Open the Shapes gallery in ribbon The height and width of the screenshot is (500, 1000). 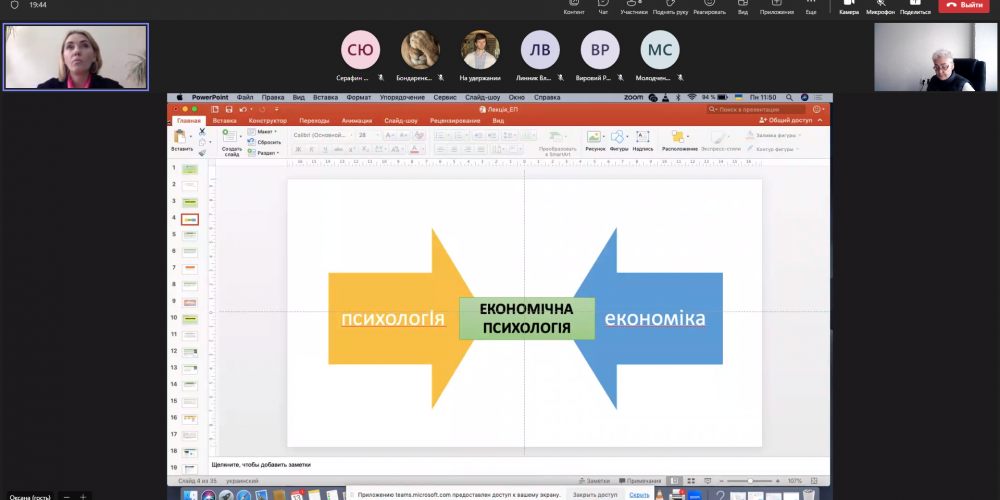point(619,137)
